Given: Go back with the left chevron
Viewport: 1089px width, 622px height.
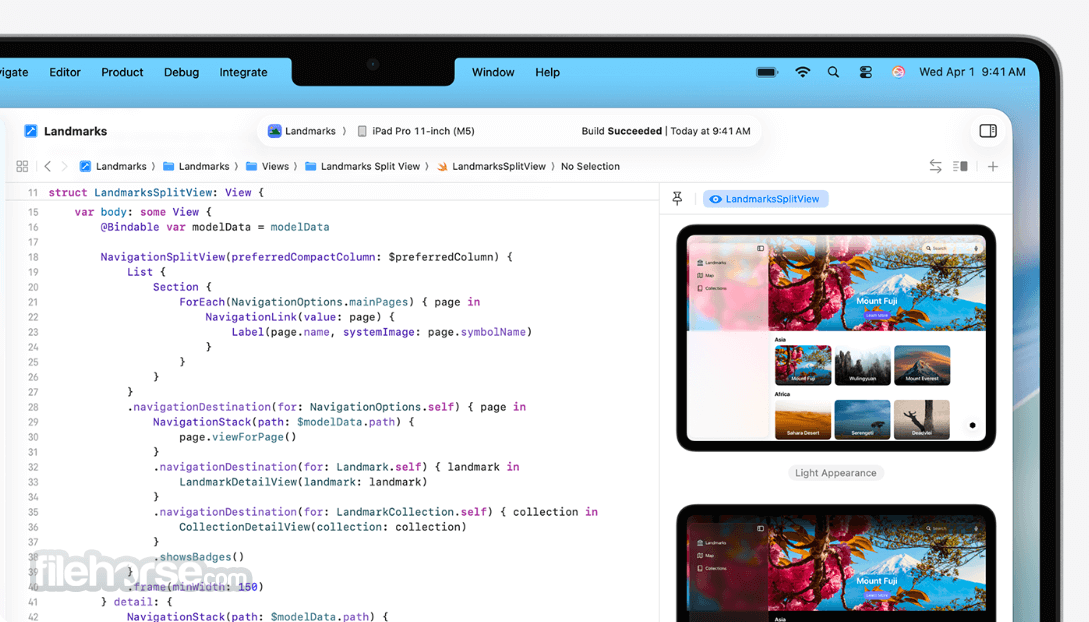Looking at the screenshot, I should point(47,166).
